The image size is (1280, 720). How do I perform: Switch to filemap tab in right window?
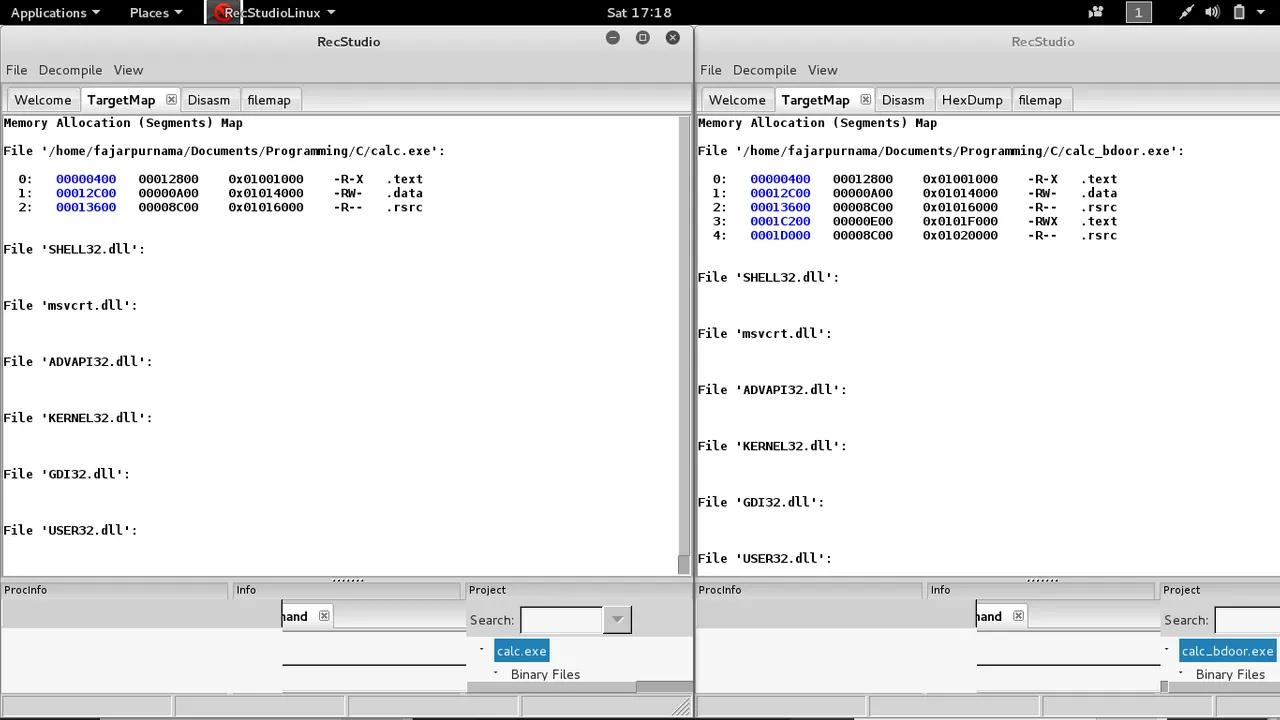click(x=1040, y=100)
